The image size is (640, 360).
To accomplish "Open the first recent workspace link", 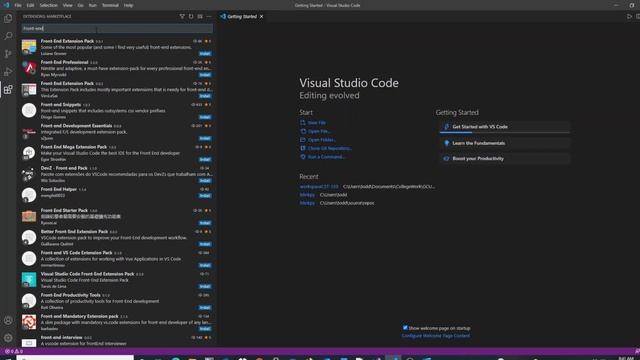I will 319,187.
